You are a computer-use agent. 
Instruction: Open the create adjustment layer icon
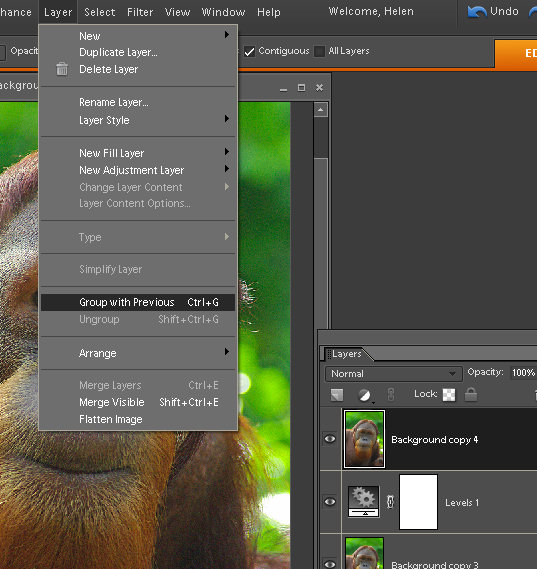tap(365, 395)
